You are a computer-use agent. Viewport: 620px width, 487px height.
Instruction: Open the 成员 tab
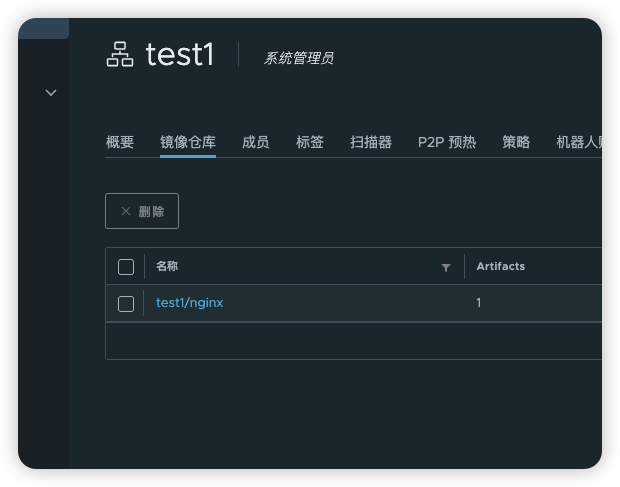[255, 143]
